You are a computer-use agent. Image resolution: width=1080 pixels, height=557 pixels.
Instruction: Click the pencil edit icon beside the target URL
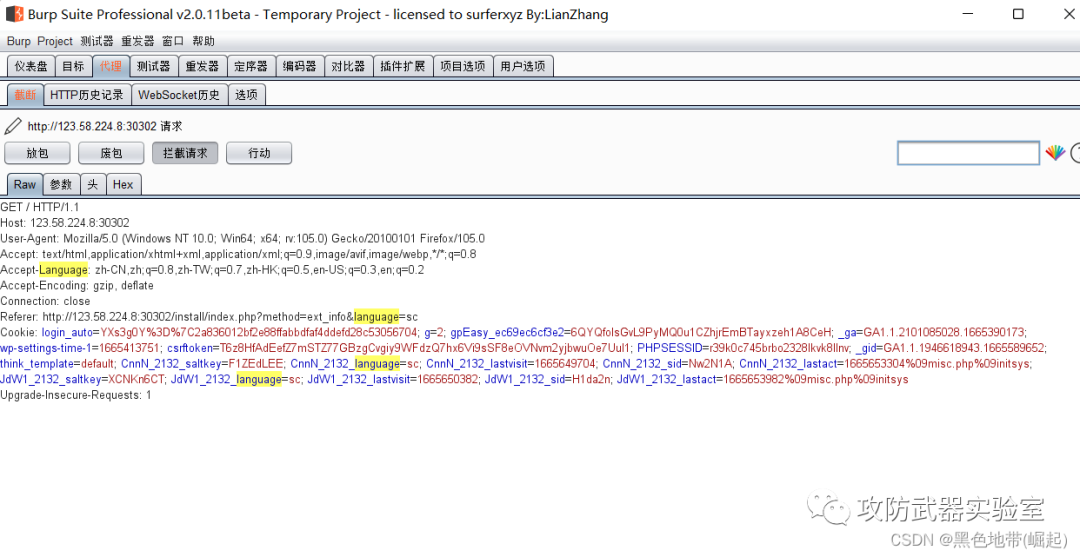tap(13, 126)
